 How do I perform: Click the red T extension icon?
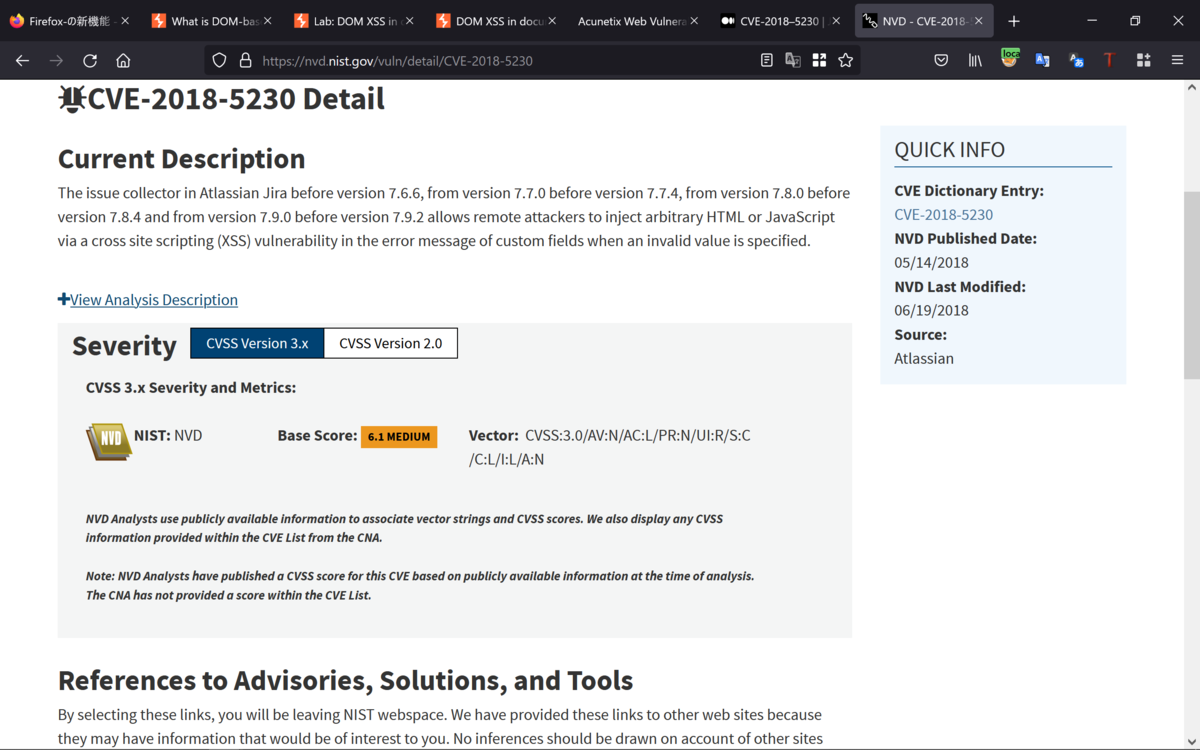pyautogui.click(x=1109, y=61)
